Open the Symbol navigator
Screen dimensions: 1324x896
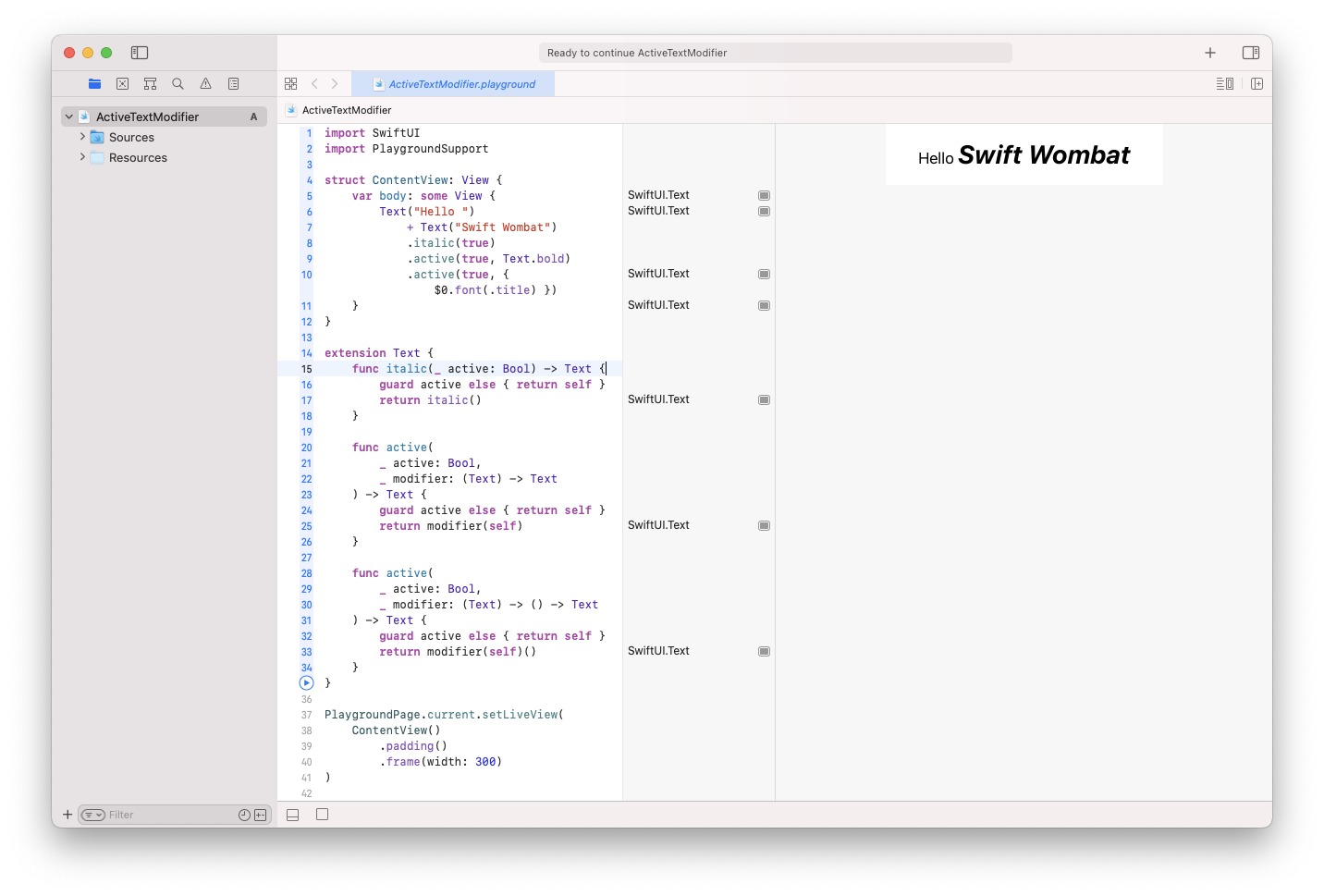coord(150,83)
